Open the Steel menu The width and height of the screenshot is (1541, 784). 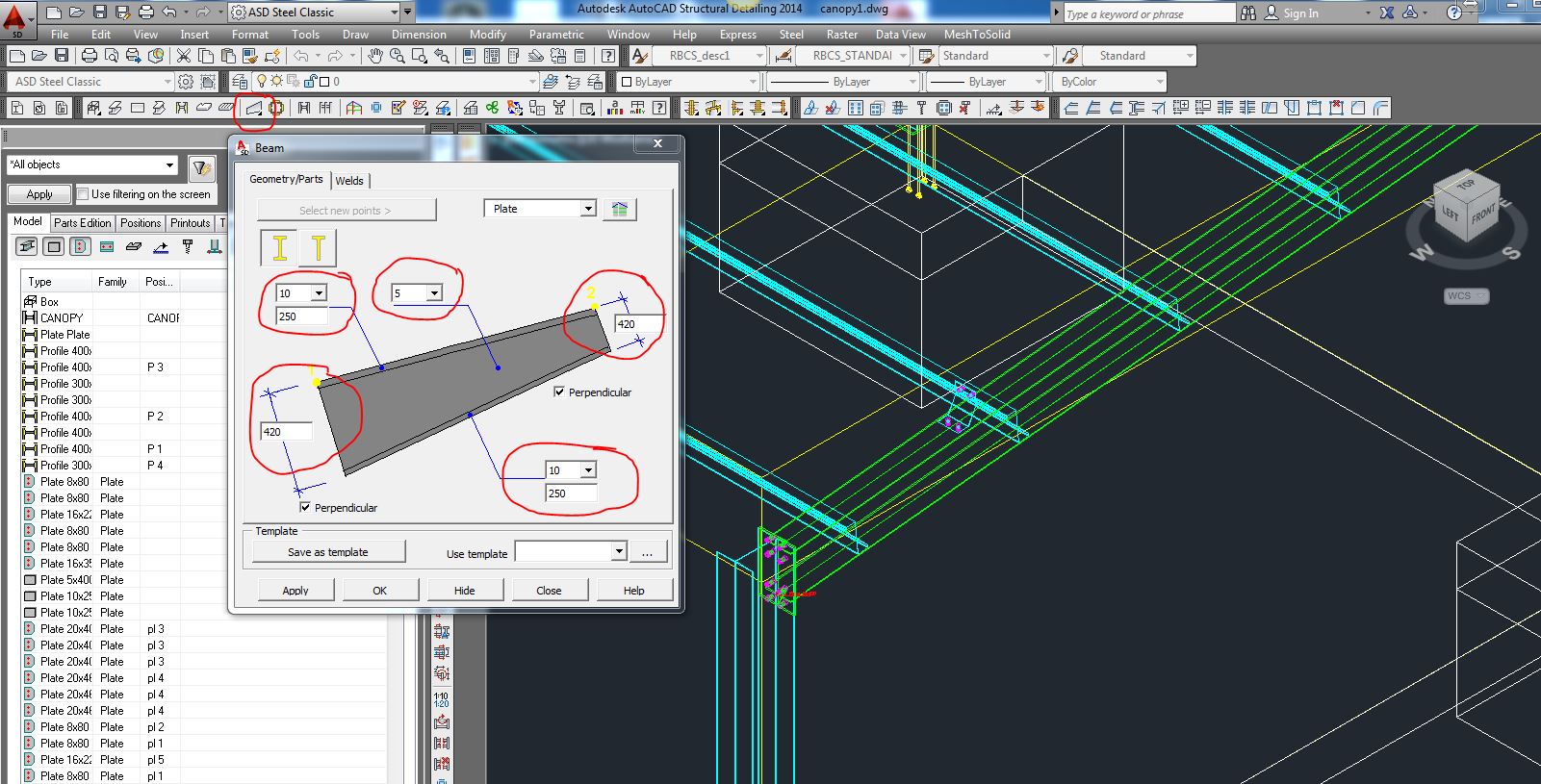[791, 35]
